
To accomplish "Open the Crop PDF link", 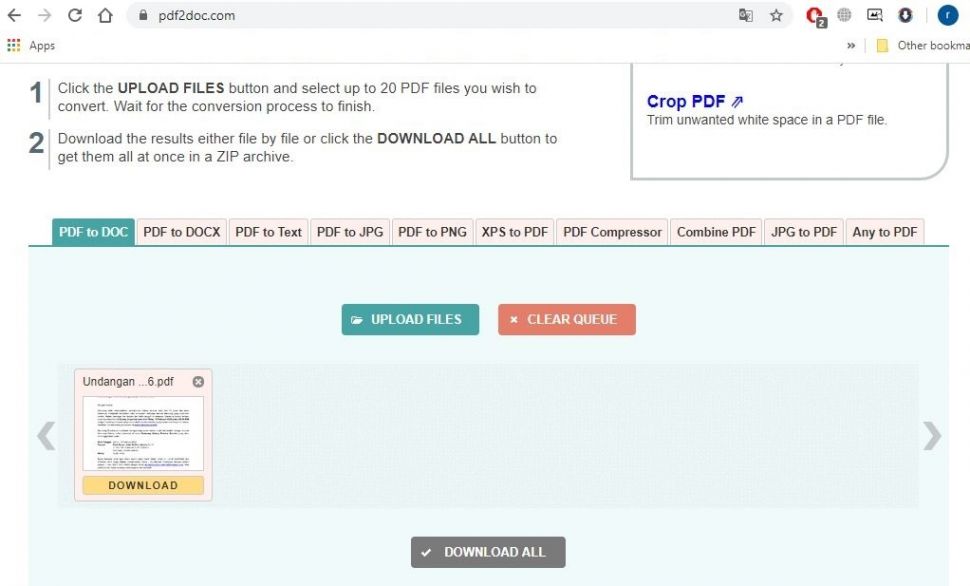I will click(x=695, y=101).
